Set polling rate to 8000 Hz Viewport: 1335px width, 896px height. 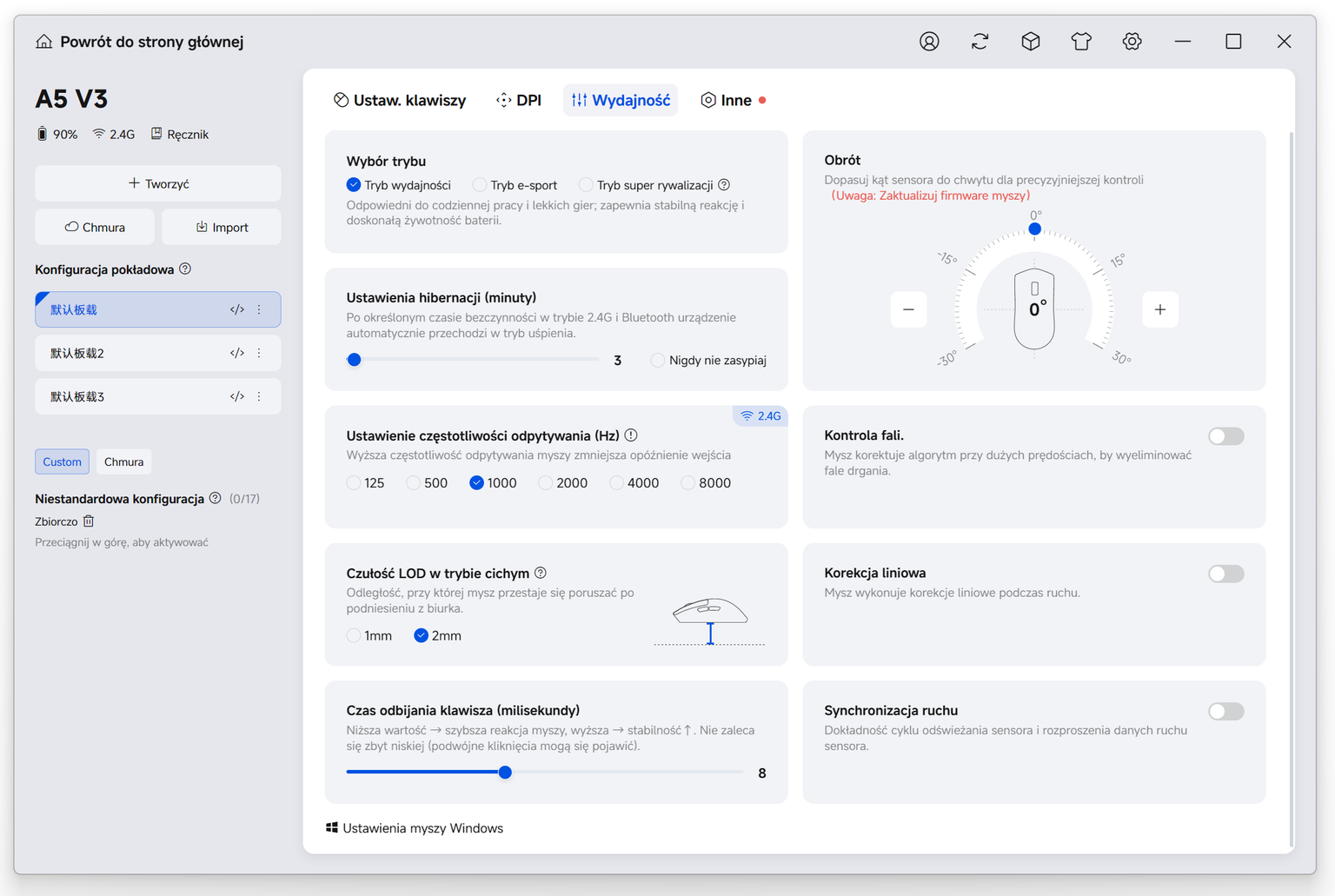coord(706,483)
